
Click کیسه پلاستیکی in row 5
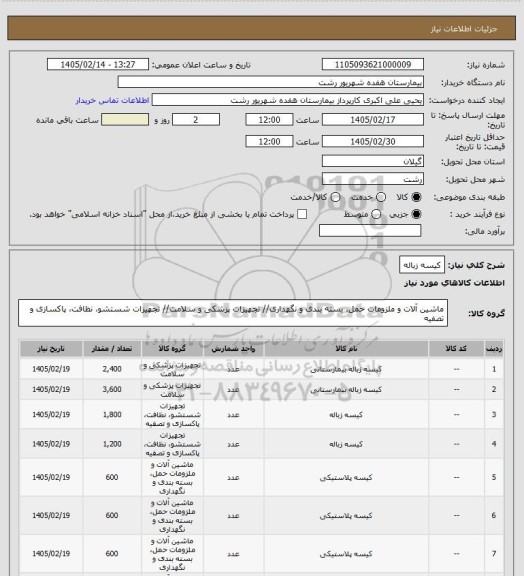[346, 478]
